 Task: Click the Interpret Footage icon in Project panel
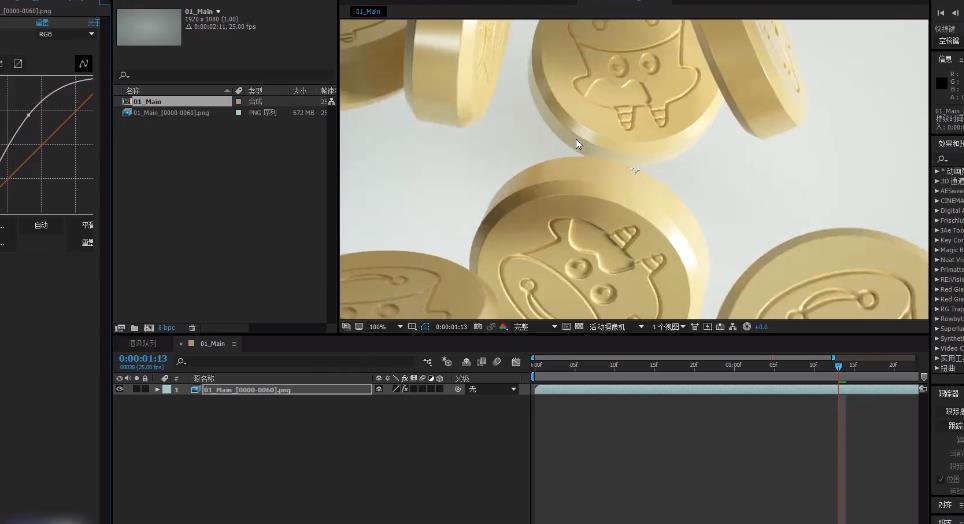pyautogui.click(x=120, y=328)
